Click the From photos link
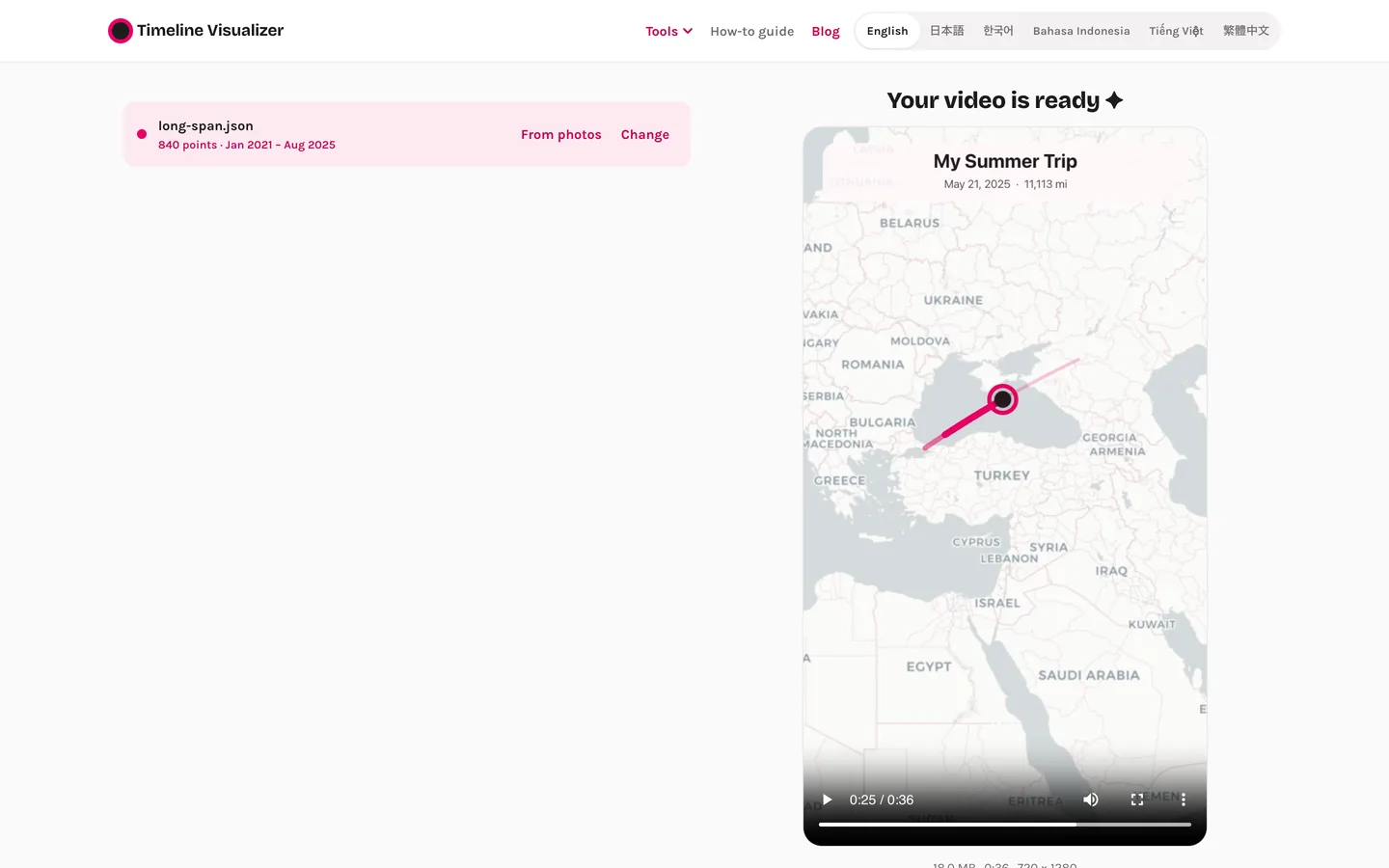This screenshot has width=1389, height=868. (561, 134)
